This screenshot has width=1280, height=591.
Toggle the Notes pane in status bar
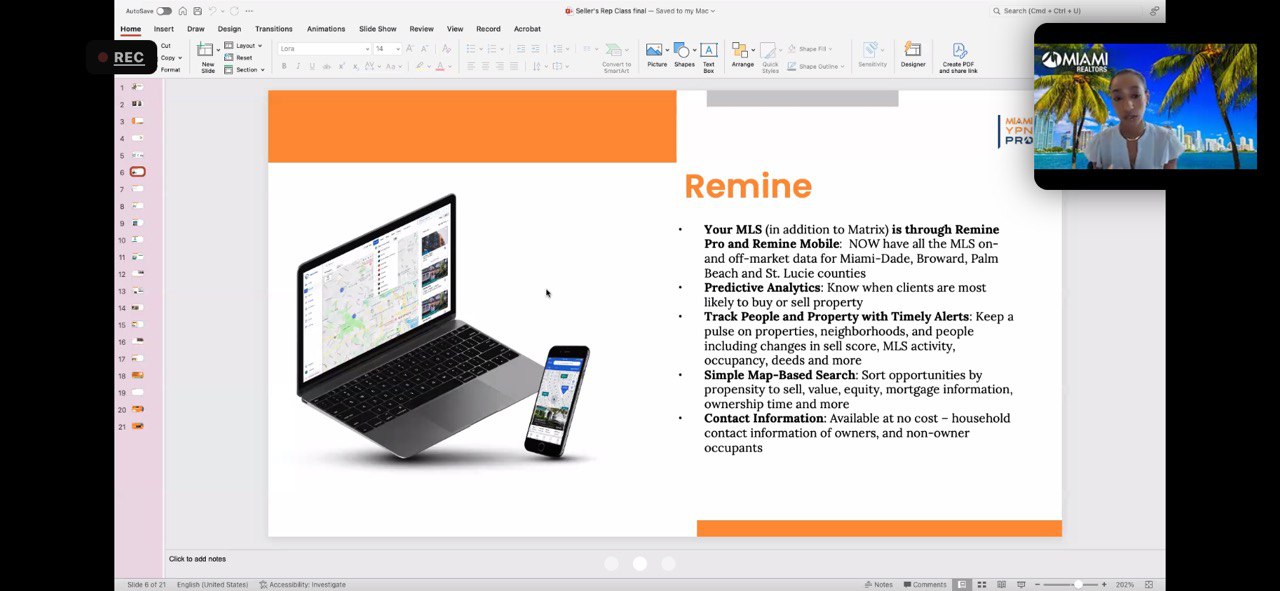(x=879, y=584)
